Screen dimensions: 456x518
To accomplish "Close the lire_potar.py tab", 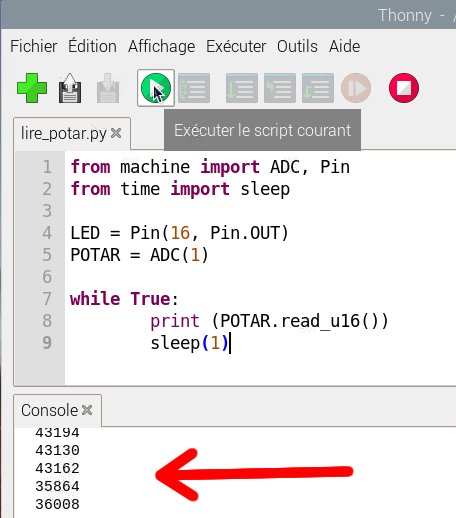I will pos(116,133).
